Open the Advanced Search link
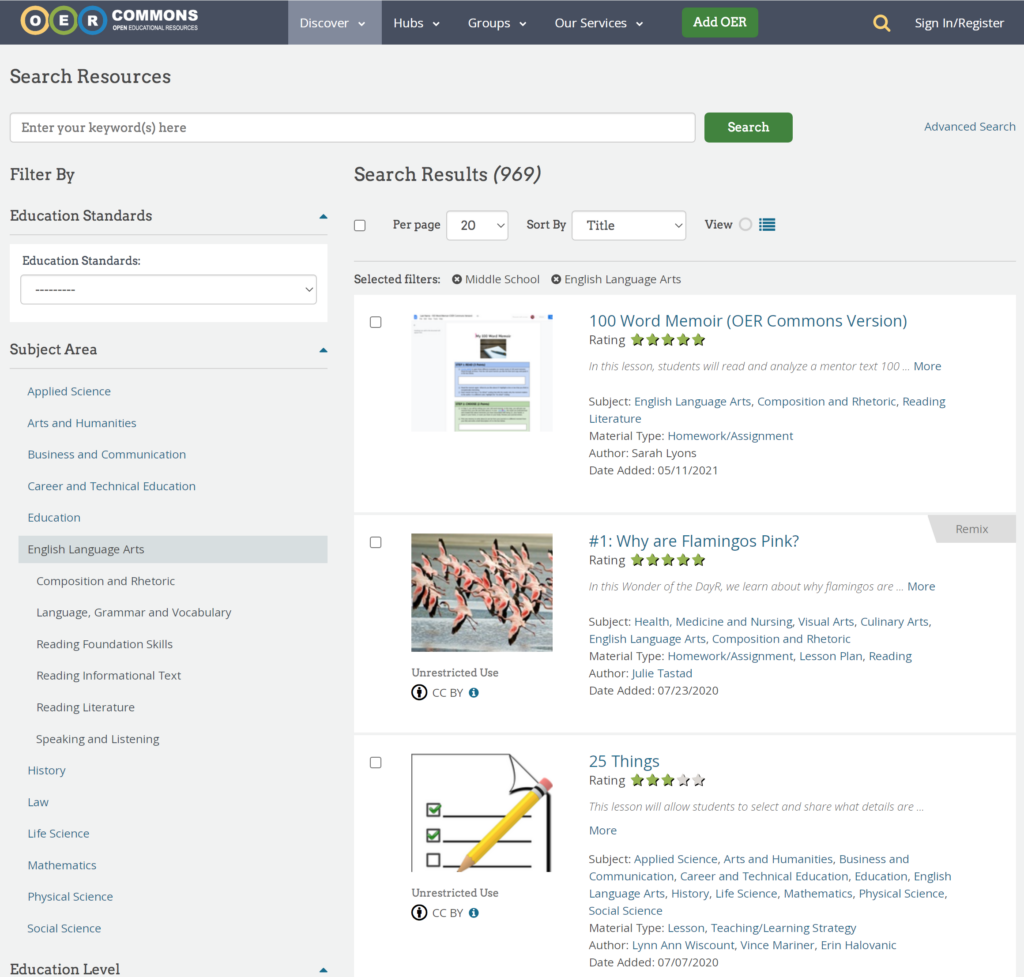The width and height of the screenshot is (1024, 977). tap(969, 126)
